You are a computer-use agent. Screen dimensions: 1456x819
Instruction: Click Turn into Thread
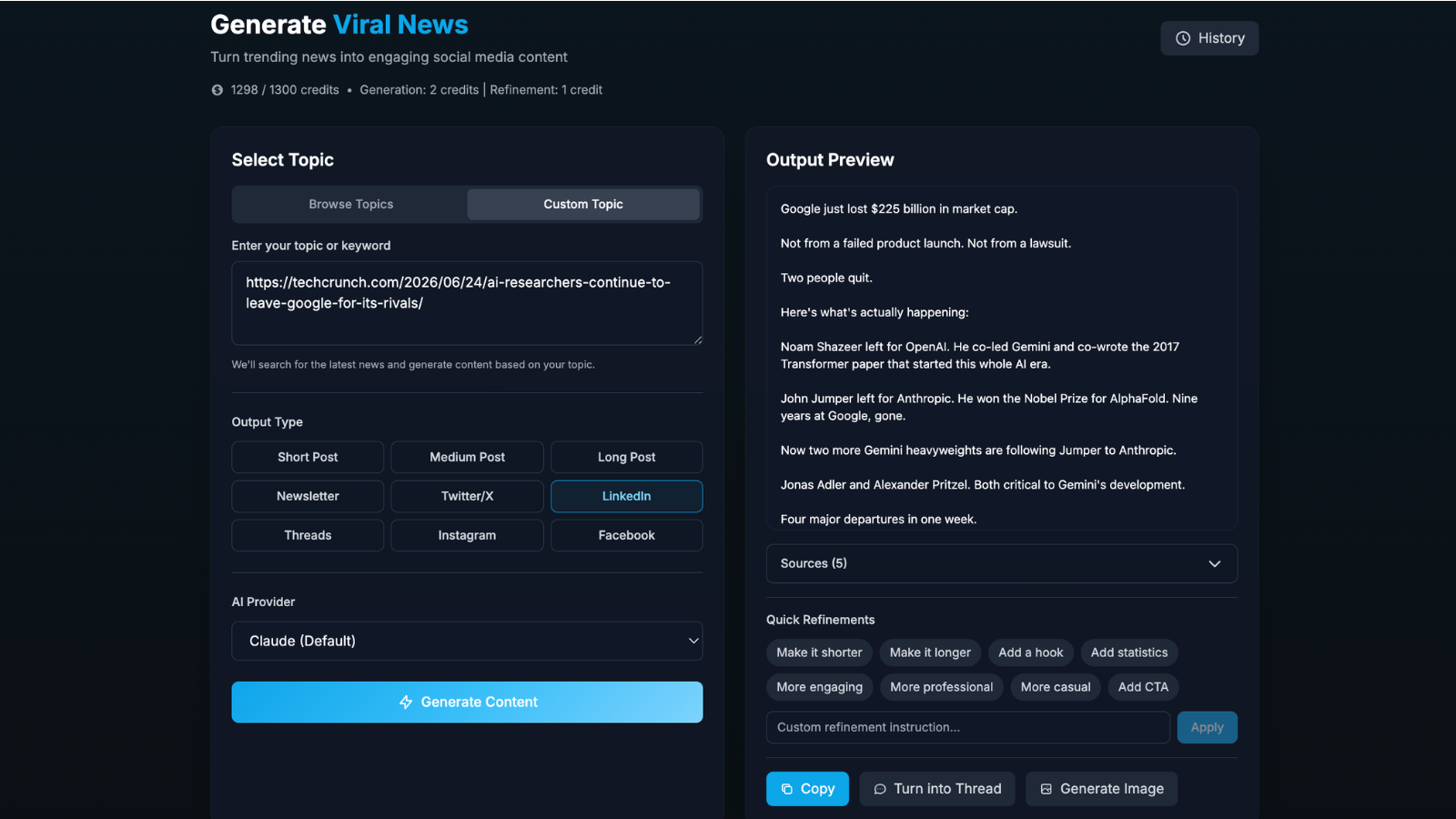click(x=937, y=789)
